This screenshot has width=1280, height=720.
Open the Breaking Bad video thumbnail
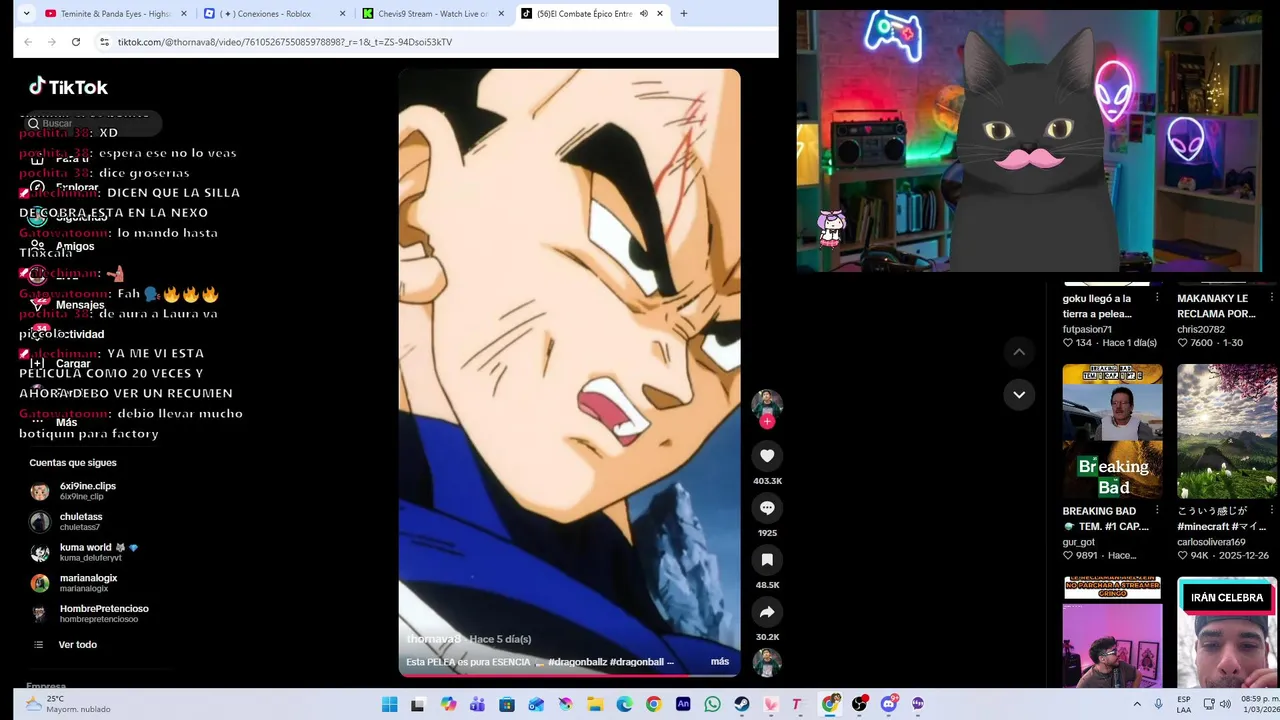[1112, 431]
